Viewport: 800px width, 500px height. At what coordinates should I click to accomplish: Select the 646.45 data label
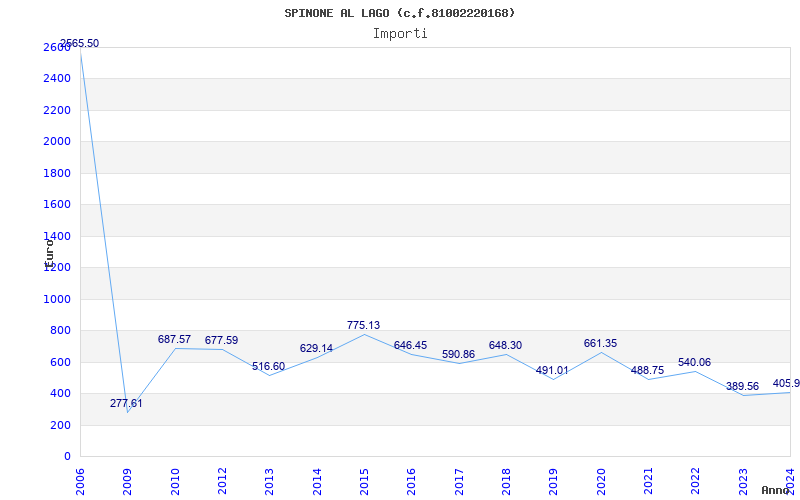point(410,345)
